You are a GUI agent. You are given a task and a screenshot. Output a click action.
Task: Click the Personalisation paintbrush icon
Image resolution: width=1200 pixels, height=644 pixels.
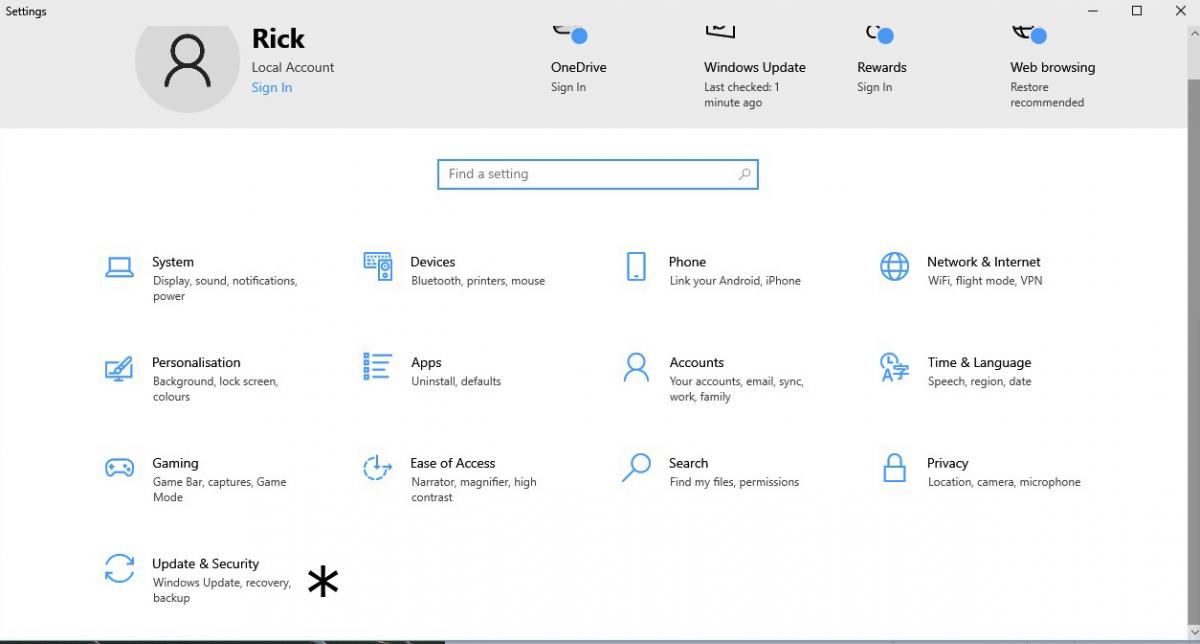coord(120,368)
